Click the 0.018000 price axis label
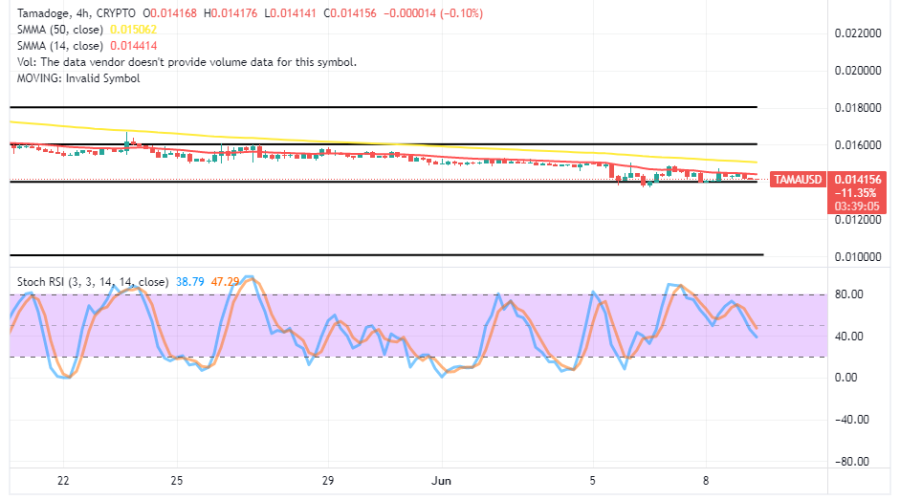 (858, 108)
